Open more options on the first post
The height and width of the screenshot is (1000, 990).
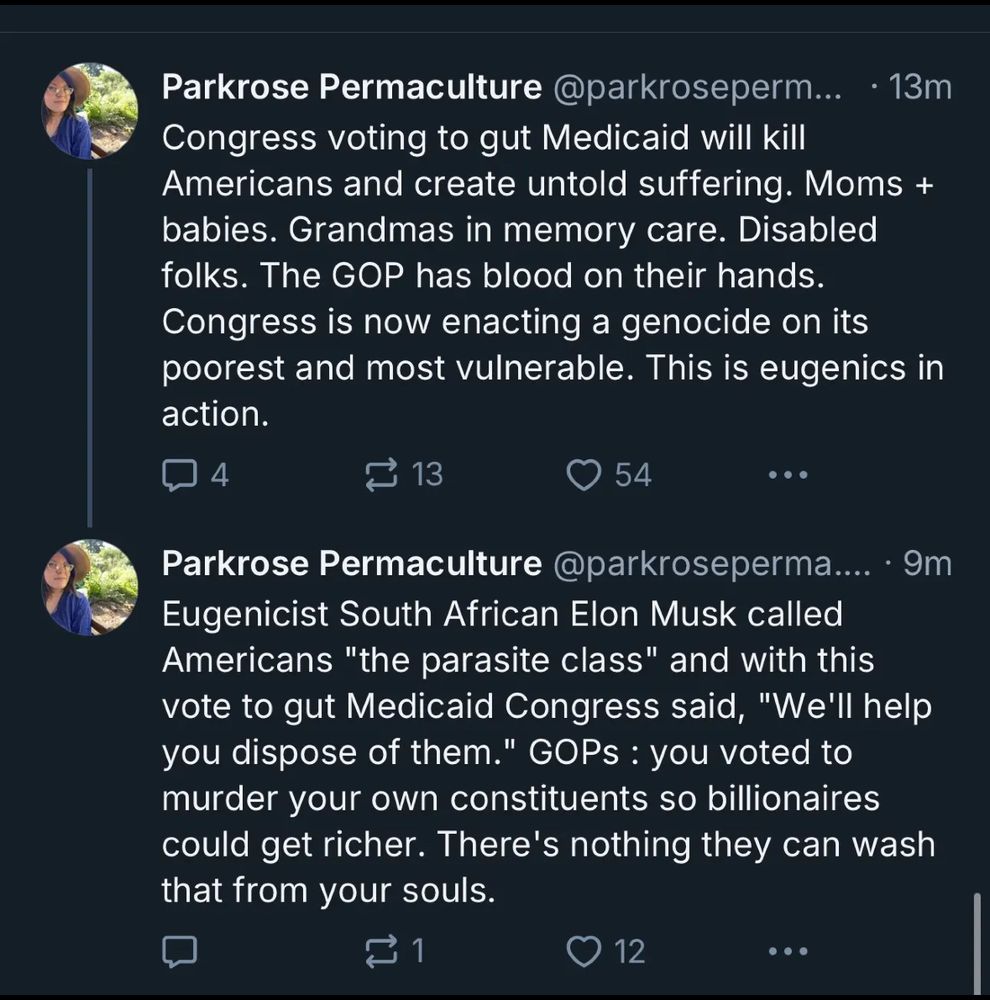(x=787, y=474)
